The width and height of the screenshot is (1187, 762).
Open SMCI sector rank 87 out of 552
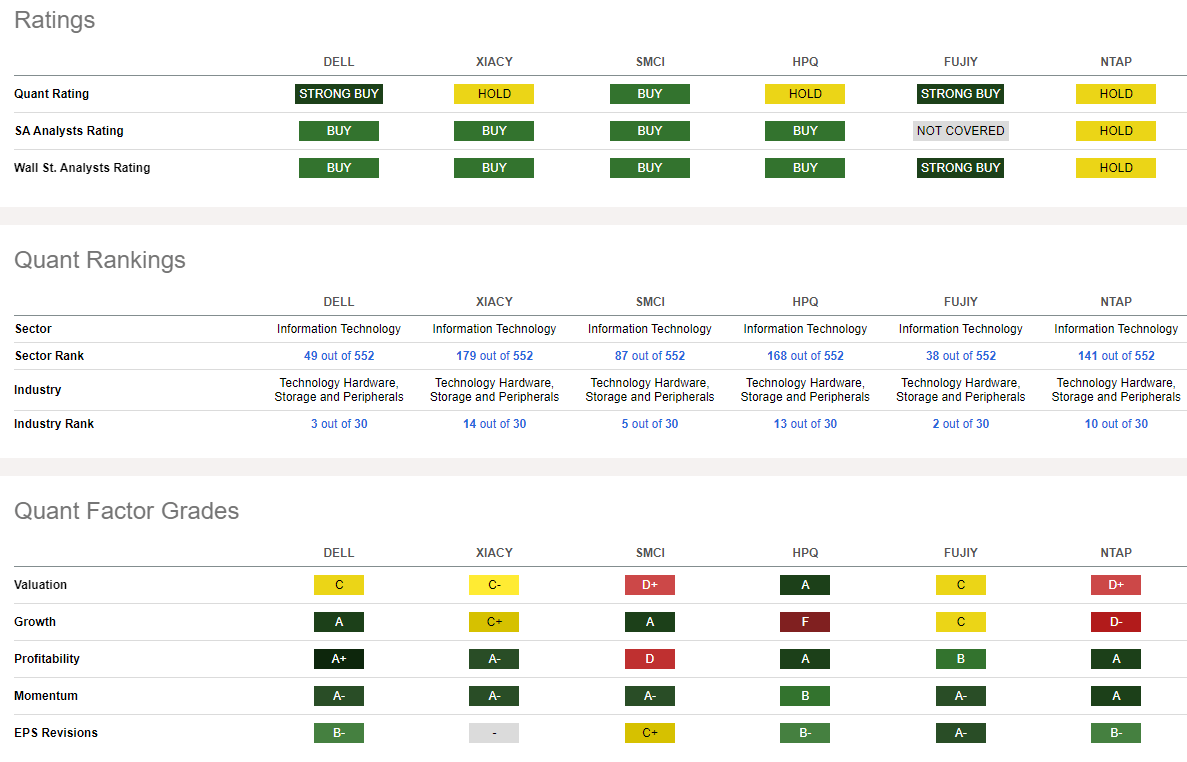pos(650,356)
